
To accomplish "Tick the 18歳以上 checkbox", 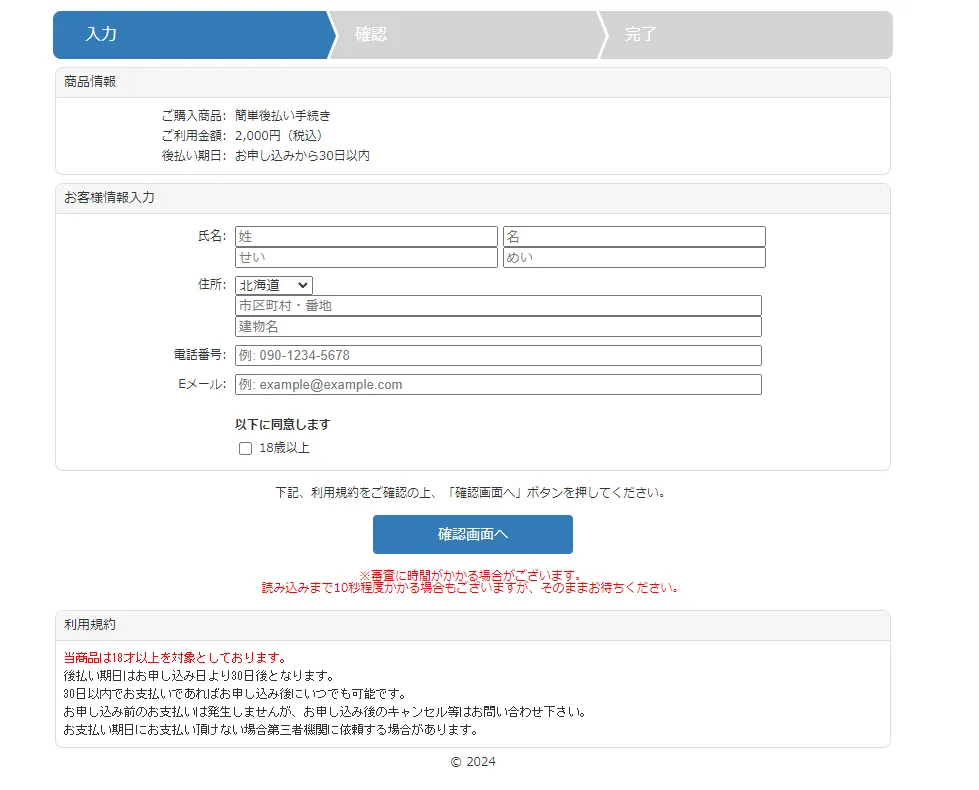I will point(245,449).
